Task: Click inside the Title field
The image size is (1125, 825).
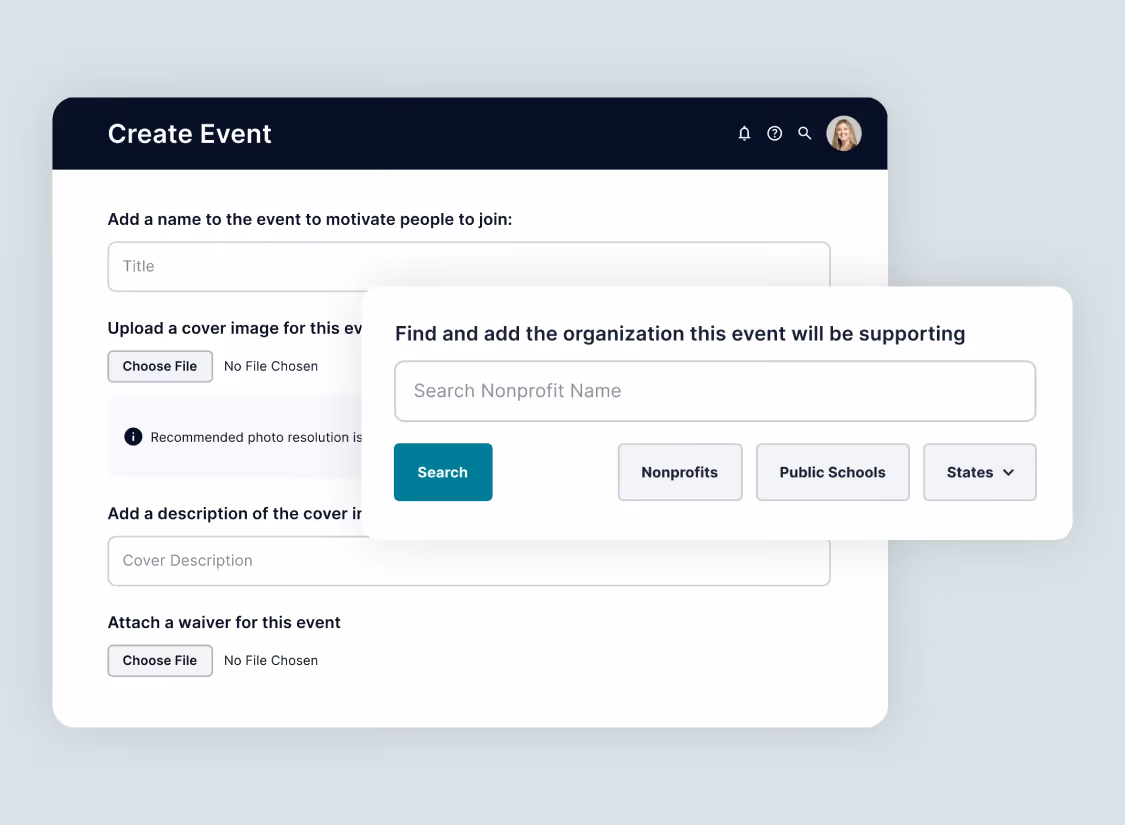Action: [x=250, y=266]
